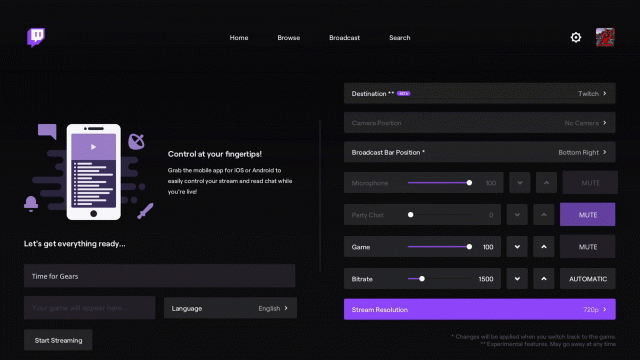Screen dimensions: 640x360
Task: Click the Twitch logo icon
Action: tap(36, 38)
